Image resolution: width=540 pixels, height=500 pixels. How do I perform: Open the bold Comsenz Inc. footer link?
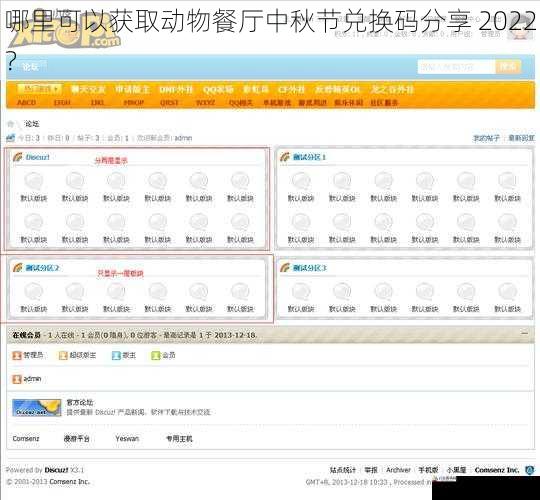(x=496, y=470)
